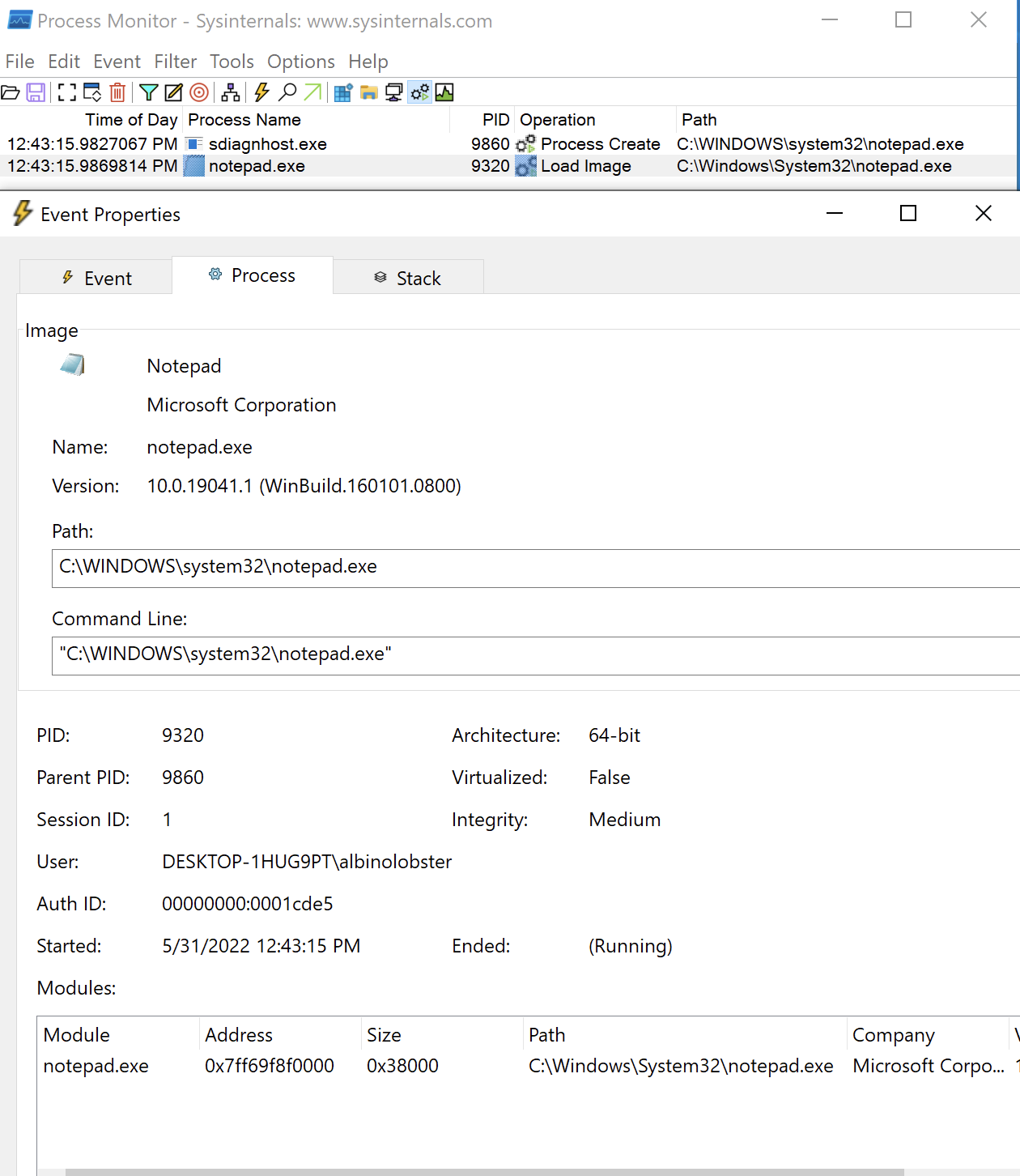Screen dimensions: 1020x1176
Task: Click the 0x7ff69f8f0000 address value
Action: pyautogui.click(x=270, y=1066)
